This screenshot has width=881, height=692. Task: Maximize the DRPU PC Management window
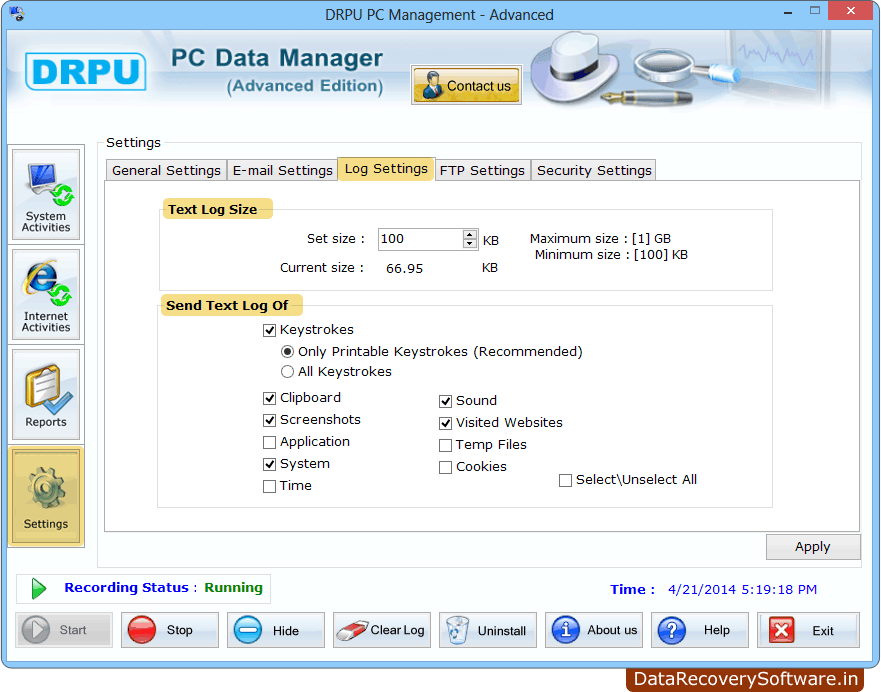tap(815, 11)
